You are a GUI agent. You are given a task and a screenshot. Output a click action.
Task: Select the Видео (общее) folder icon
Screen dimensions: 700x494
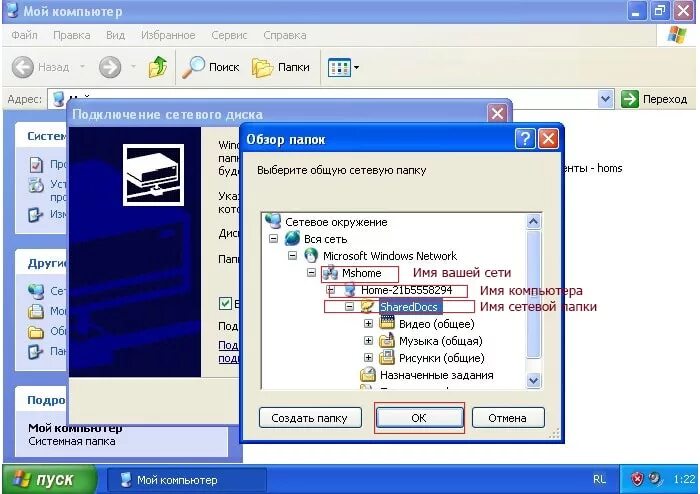pyautogui.click(x=387, y=323)
